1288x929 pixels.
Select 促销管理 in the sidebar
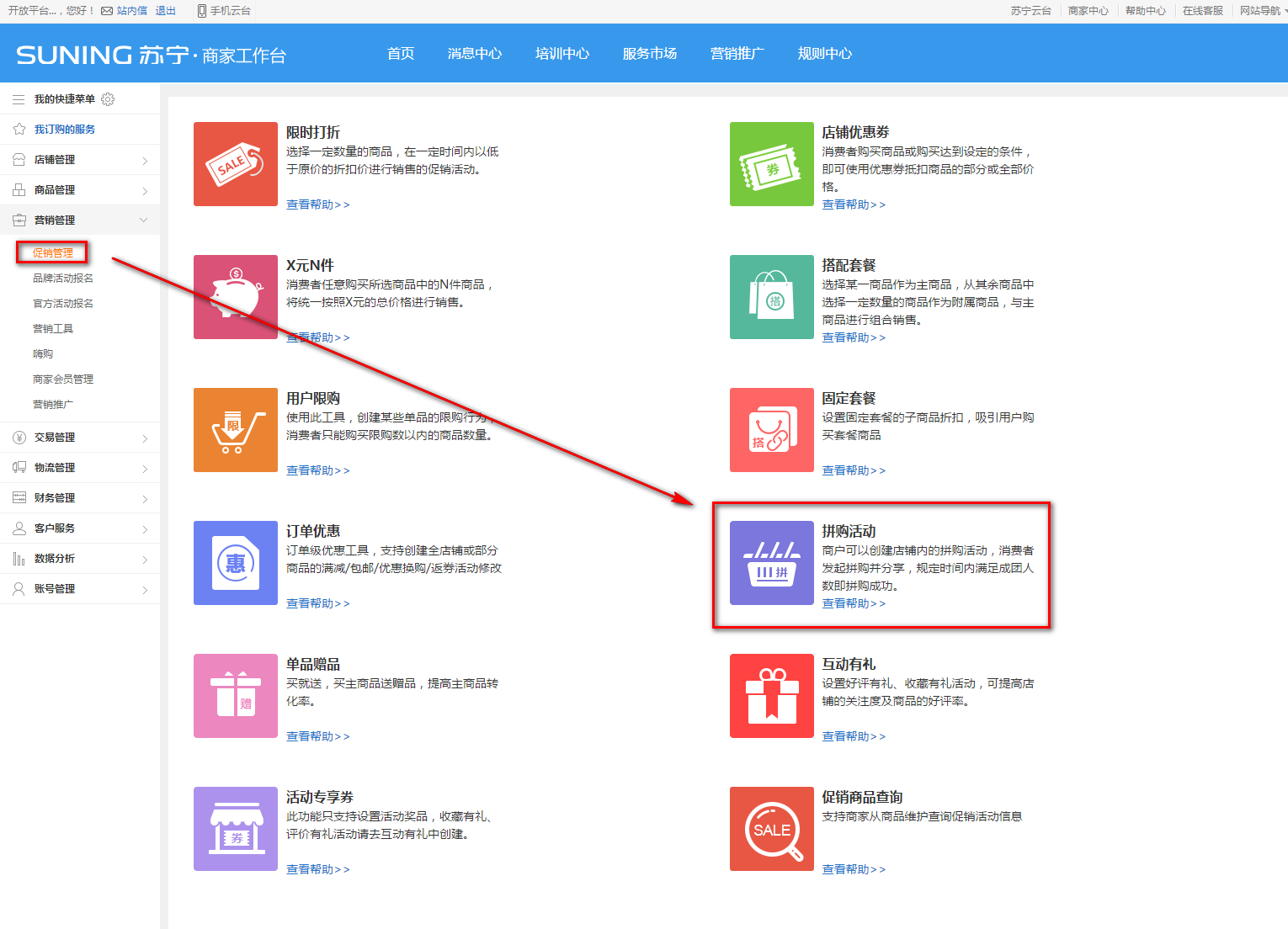53,252
